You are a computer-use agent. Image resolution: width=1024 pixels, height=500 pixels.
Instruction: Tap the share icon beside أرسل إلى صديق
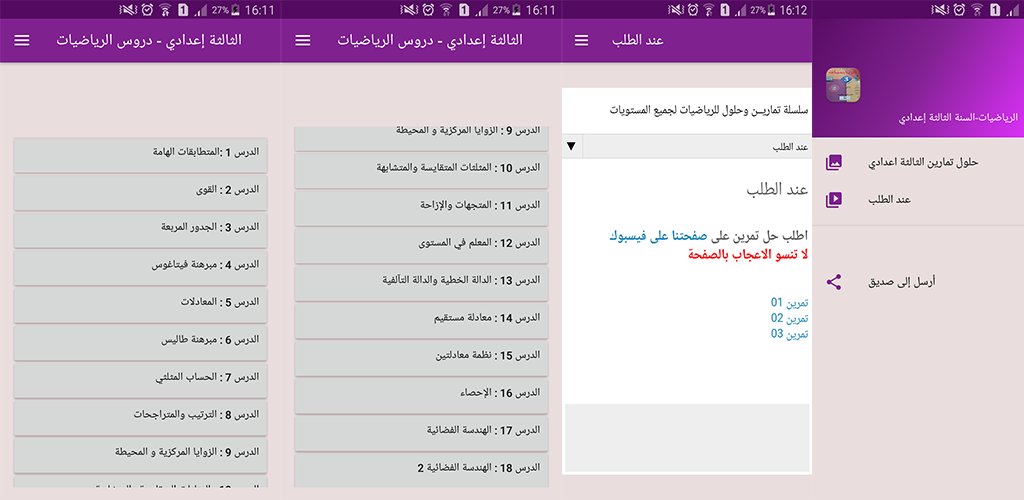[x=833, y=282]
